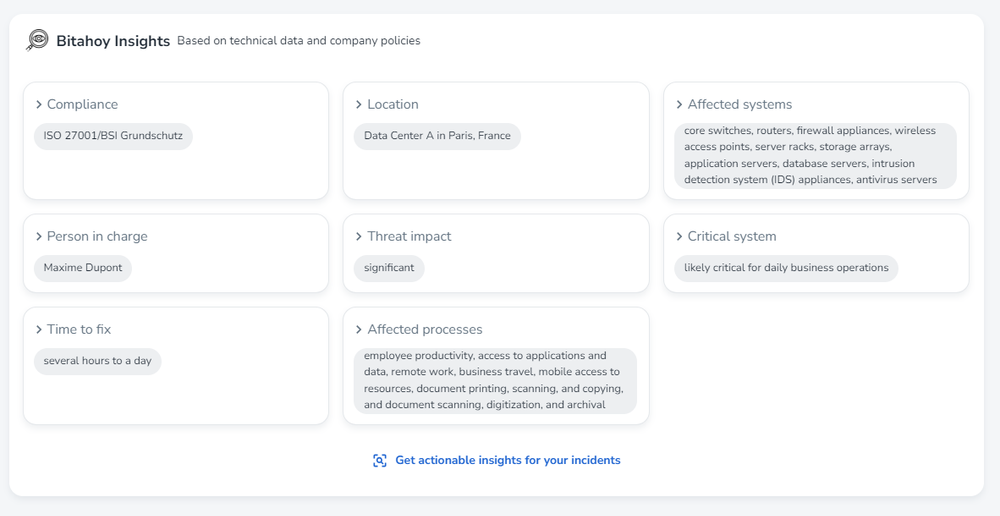Click likely critical for daily business operations
Image resolution: width=1000 pixels, height=516 pixels.
point(786,268)
